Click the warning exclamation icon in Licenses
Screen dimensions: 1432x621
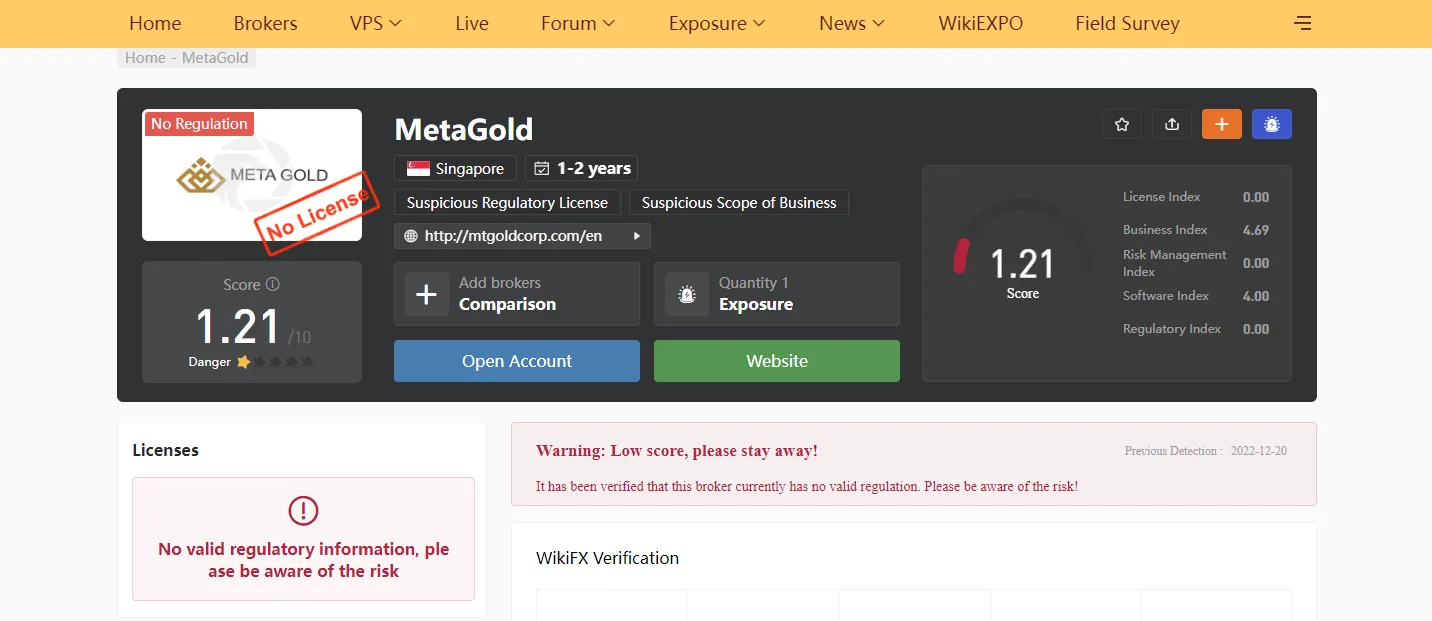(303, 511)
